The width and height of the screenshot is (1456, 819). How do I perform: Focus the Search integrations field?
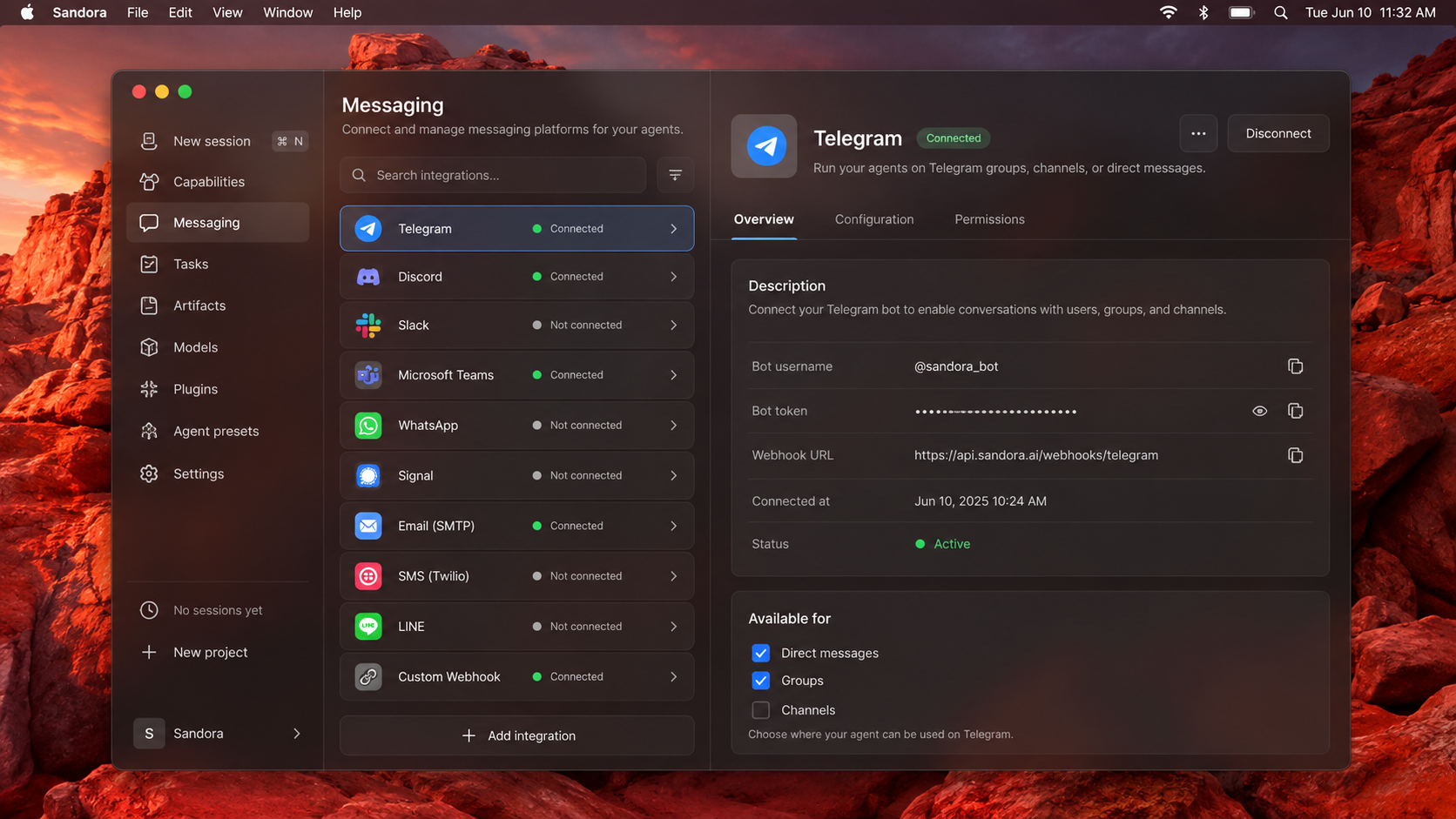(493, 175)
